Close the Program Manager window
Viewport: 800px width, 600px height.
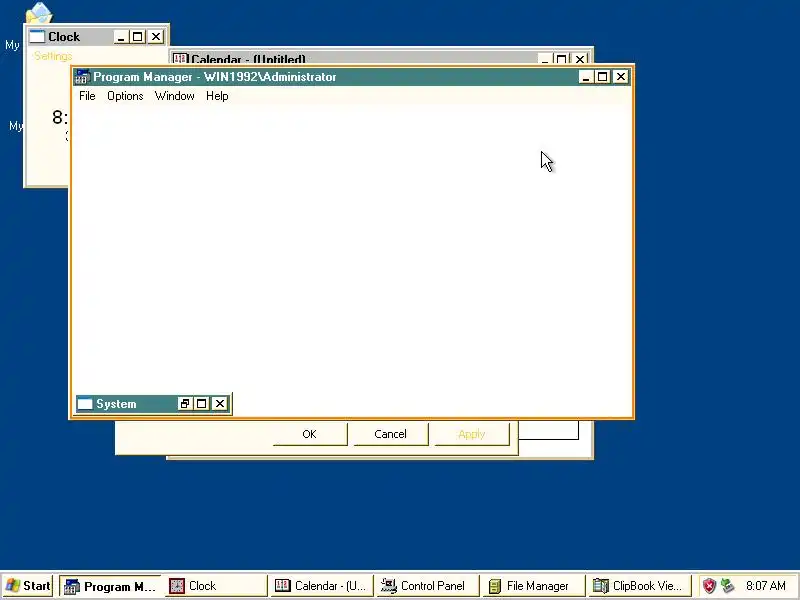pyautogui.click(x=620, y=77)
